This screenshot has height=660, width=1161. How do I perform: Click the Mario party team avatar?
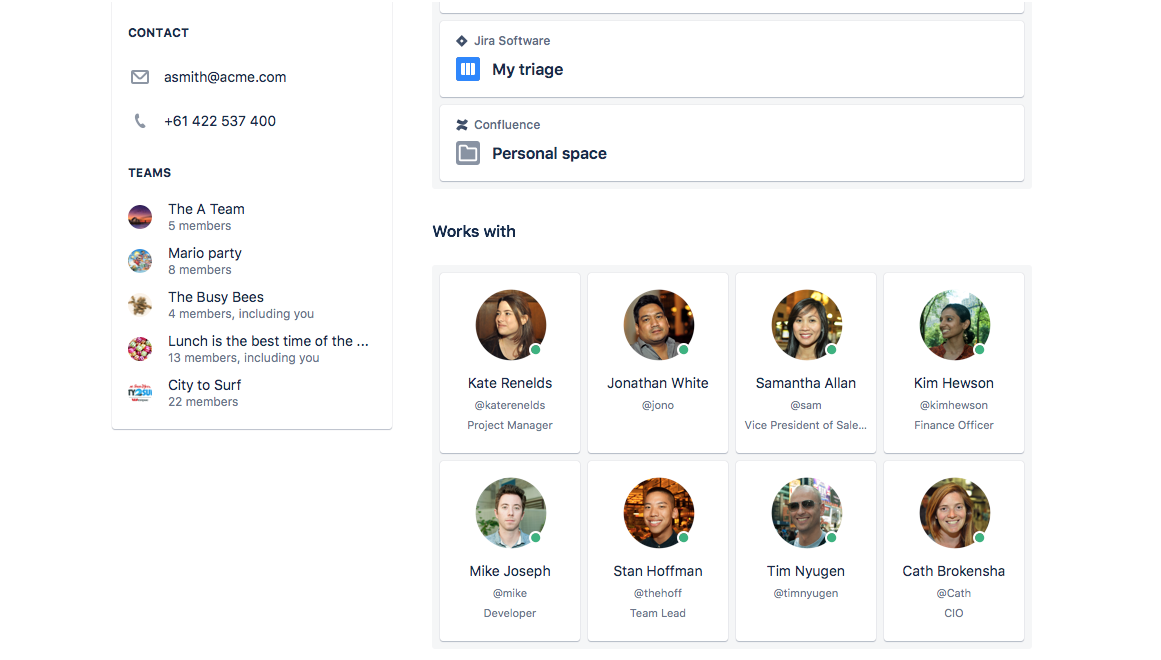click(140, 261)
